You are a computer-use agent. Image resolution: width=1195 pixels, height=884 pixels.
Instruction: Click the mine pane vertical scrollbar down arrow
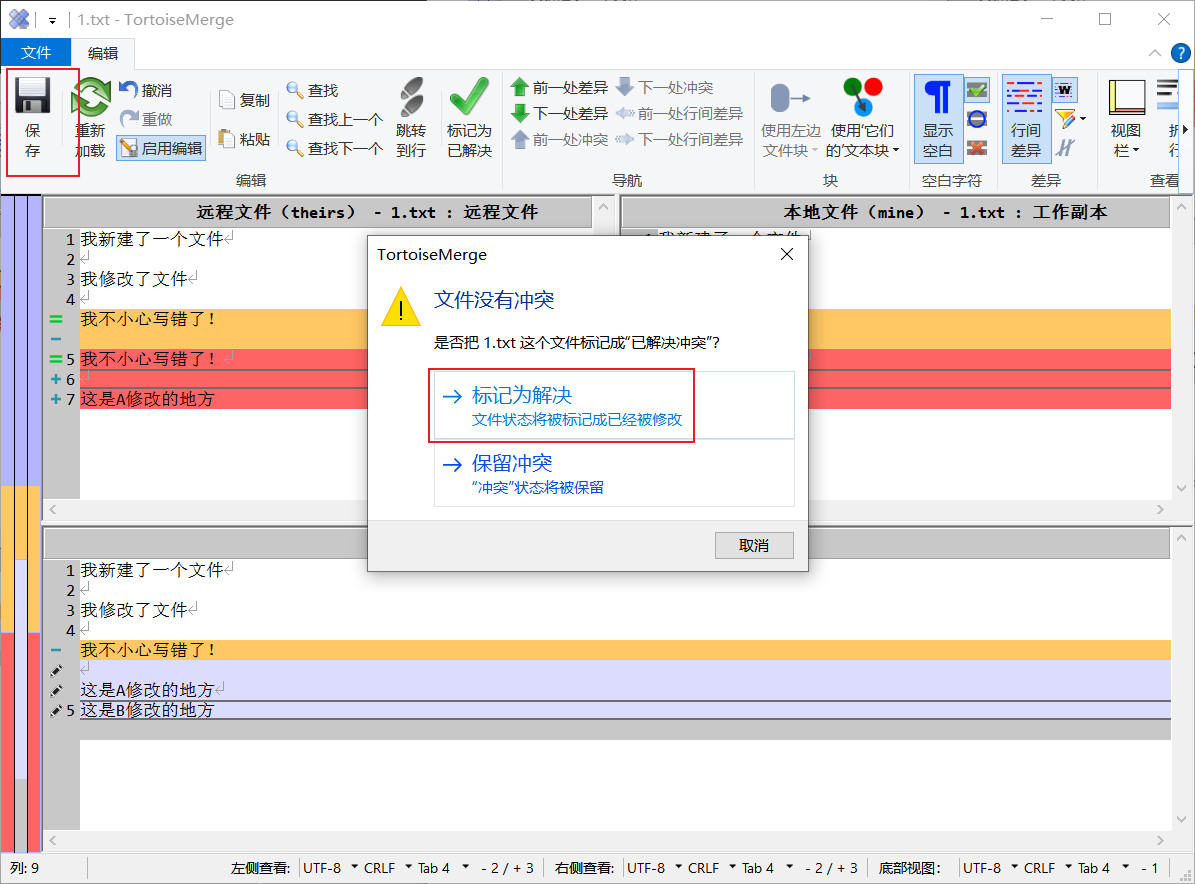tap(1181, 488)
